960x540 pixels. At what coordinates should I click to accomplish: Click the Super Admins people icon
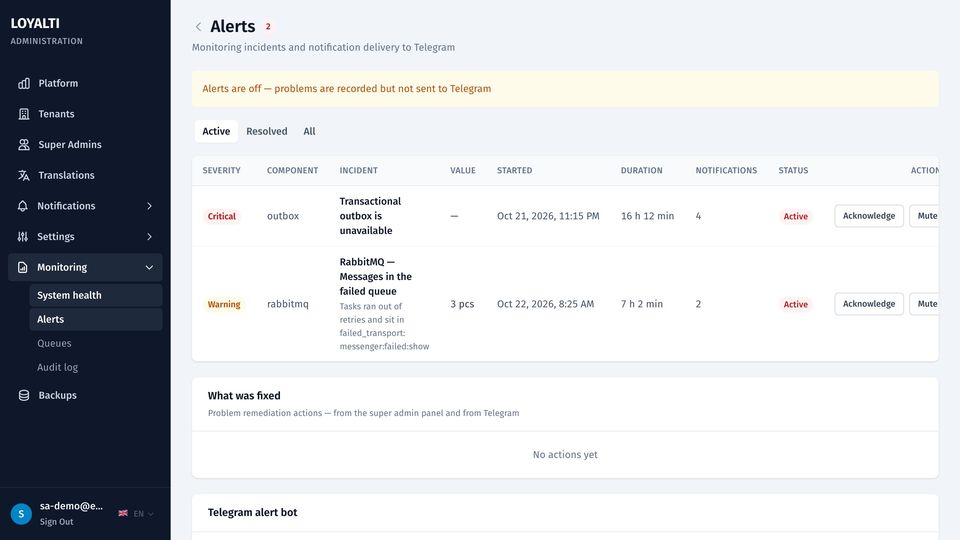tap(24, 144)
